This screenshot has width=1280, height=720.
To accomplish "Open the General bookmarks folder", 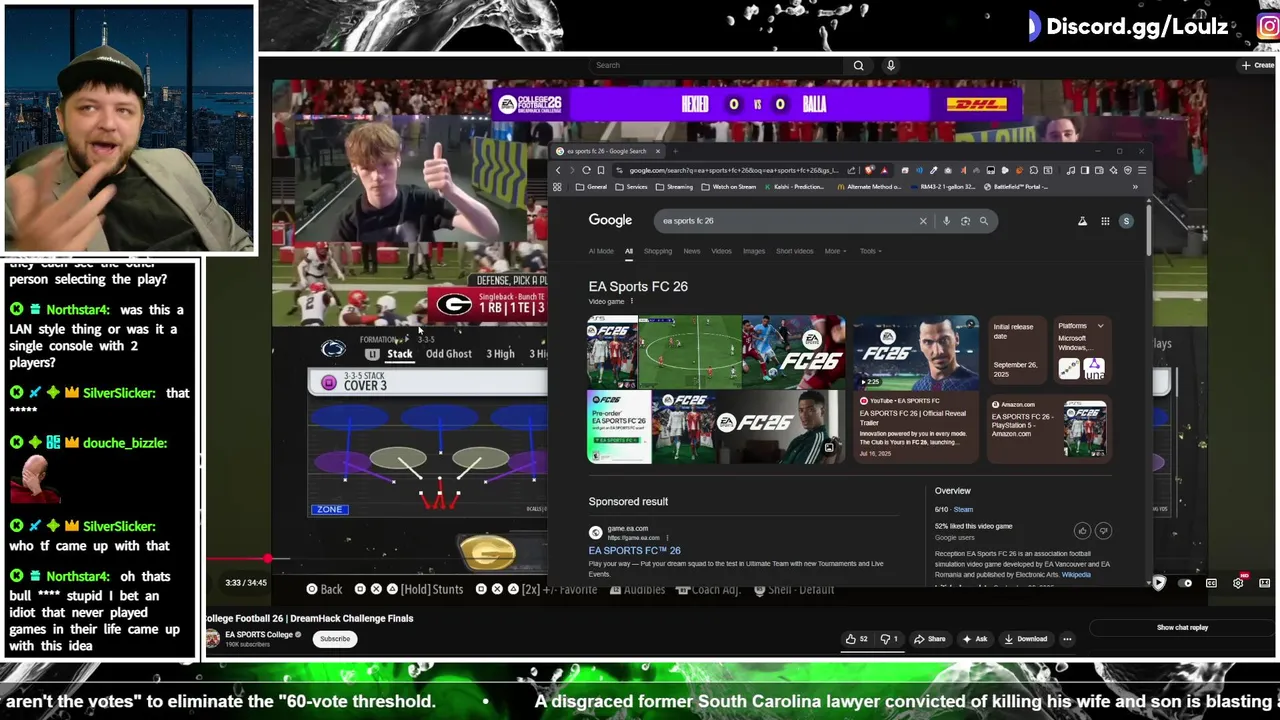I will tap(591, 187).
